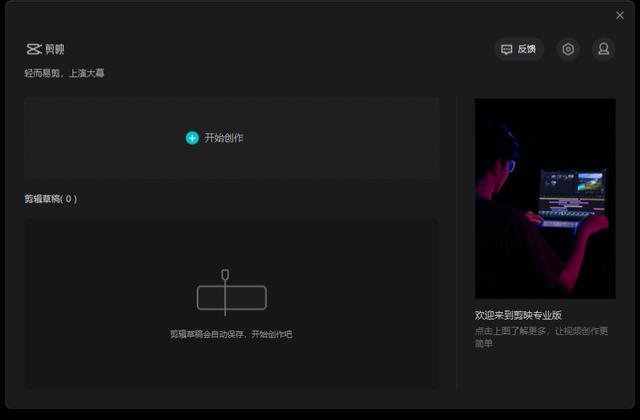Click the 轻而易剪, 上演大幕 slogan text
Screen dimensions: 640x420
(64, 73)
